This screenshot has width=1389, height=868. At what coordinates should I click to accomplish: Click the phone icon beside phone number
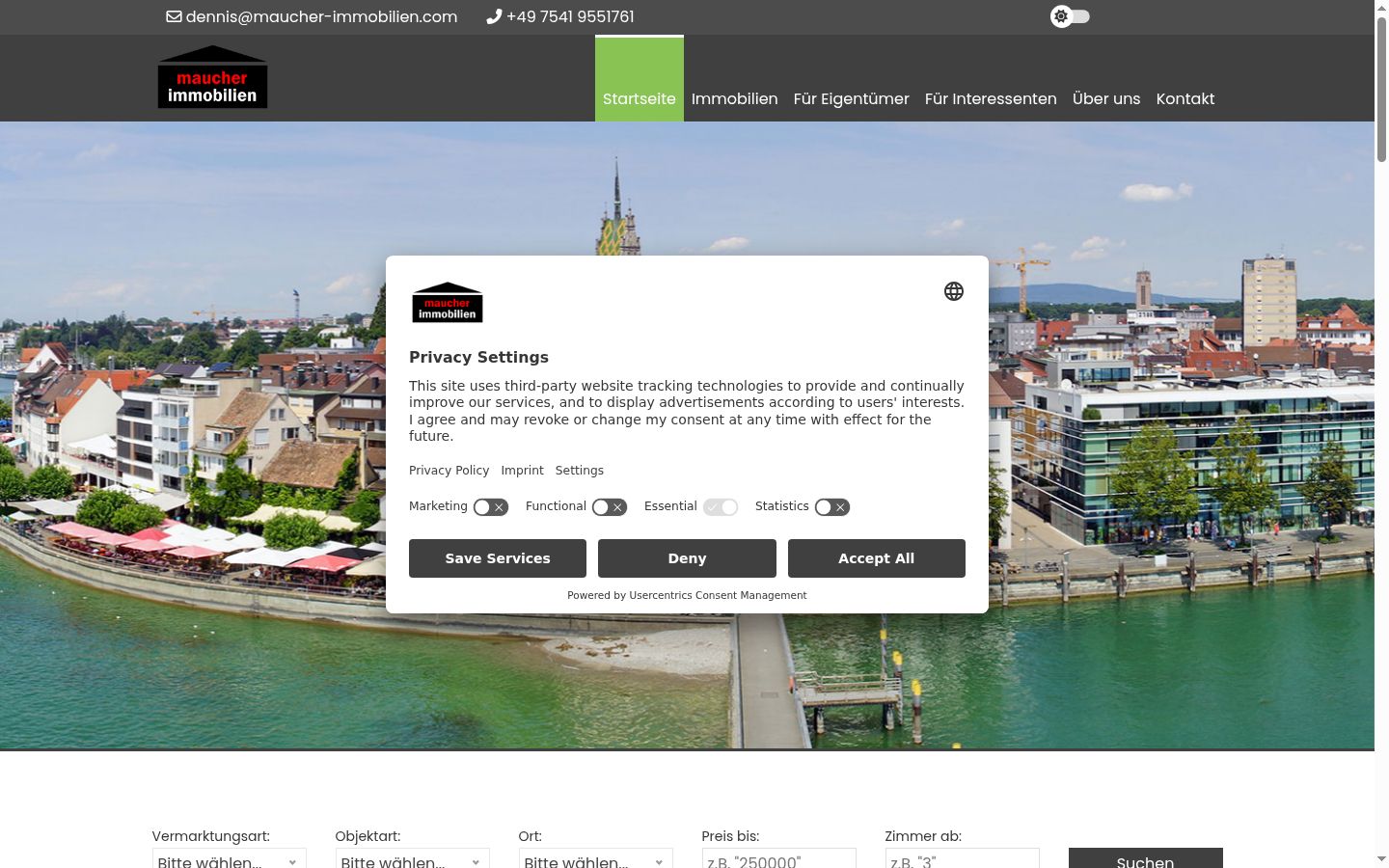pyautogui.click(x=494, y=16)
